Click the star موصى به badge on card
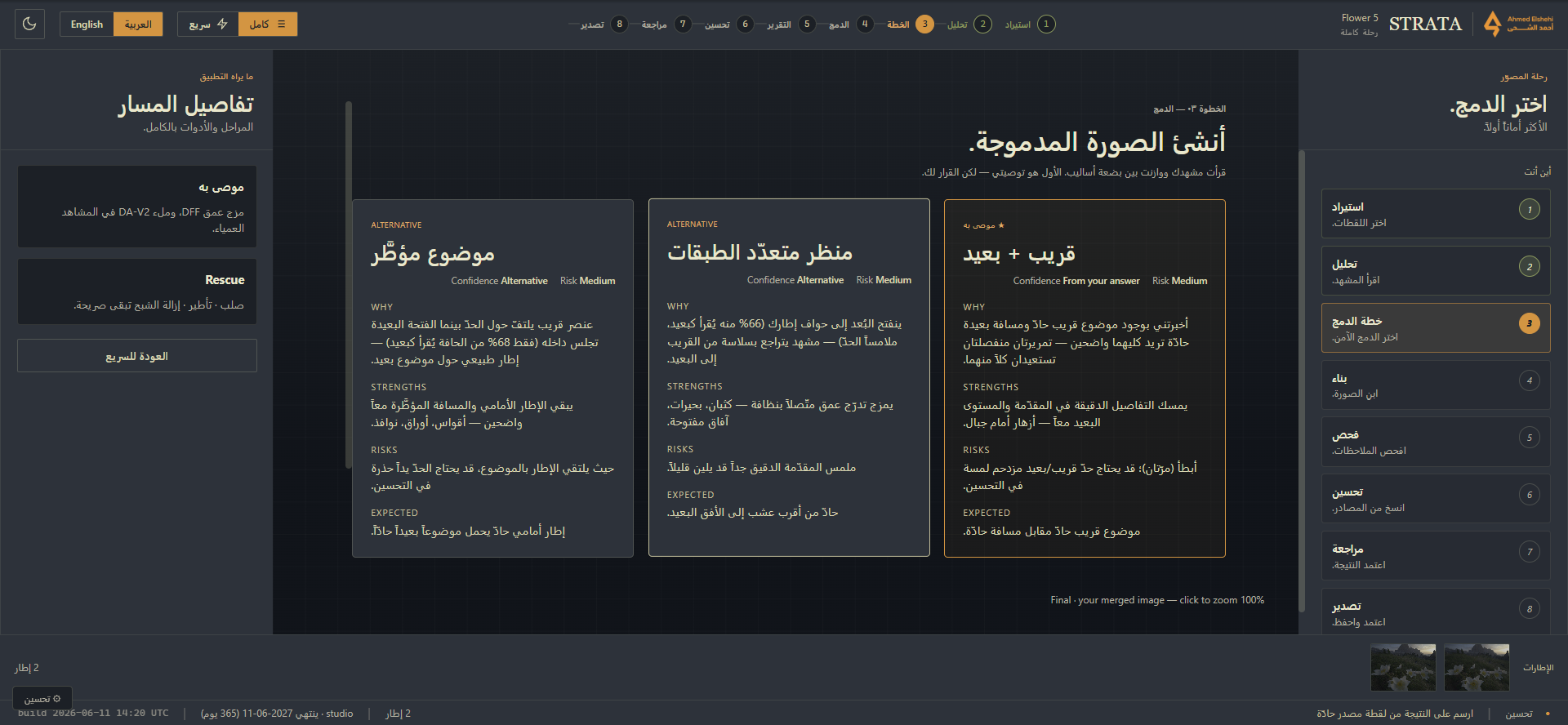The height and width of the screenshot is (725, 1568). [983, 225]
